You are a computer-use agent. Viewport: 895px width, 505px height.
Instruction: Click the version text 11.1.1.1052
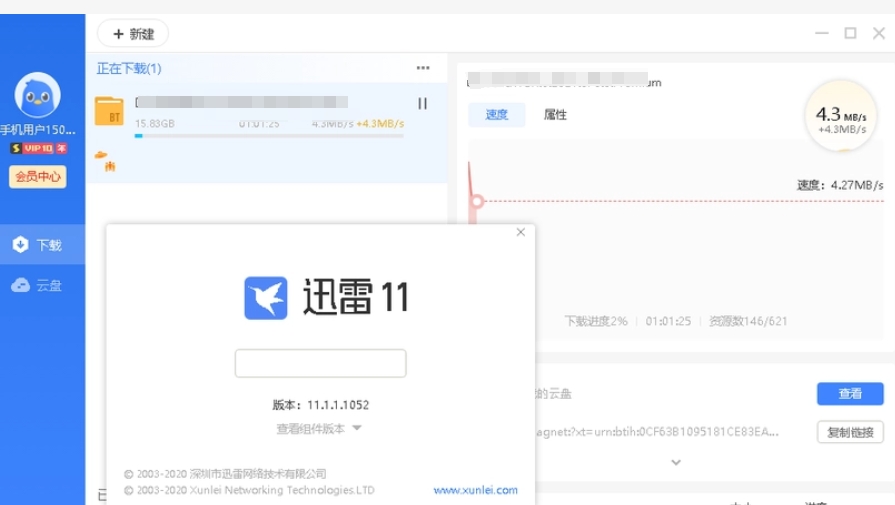click(x=338, y=405)
